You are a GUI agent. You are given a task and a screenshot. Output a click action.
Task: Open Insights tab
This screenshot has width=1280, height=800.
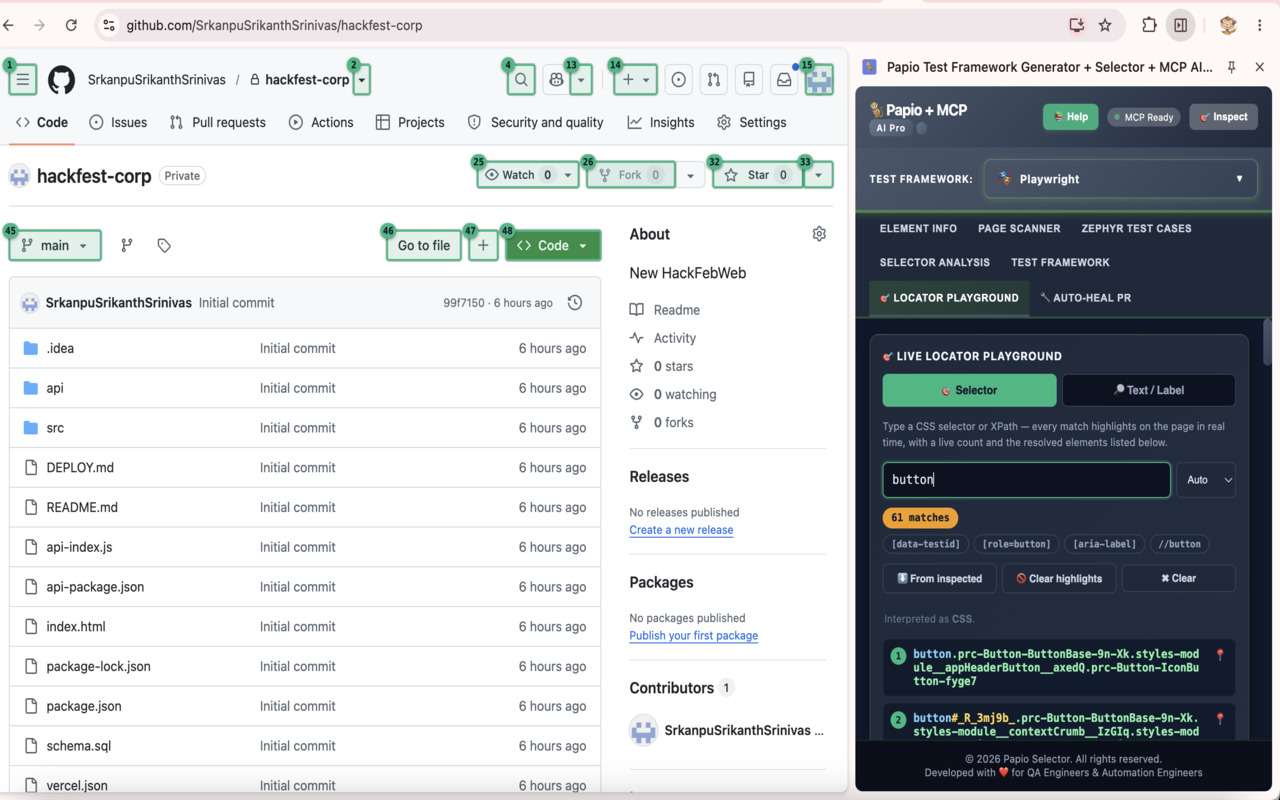point(661,122)
